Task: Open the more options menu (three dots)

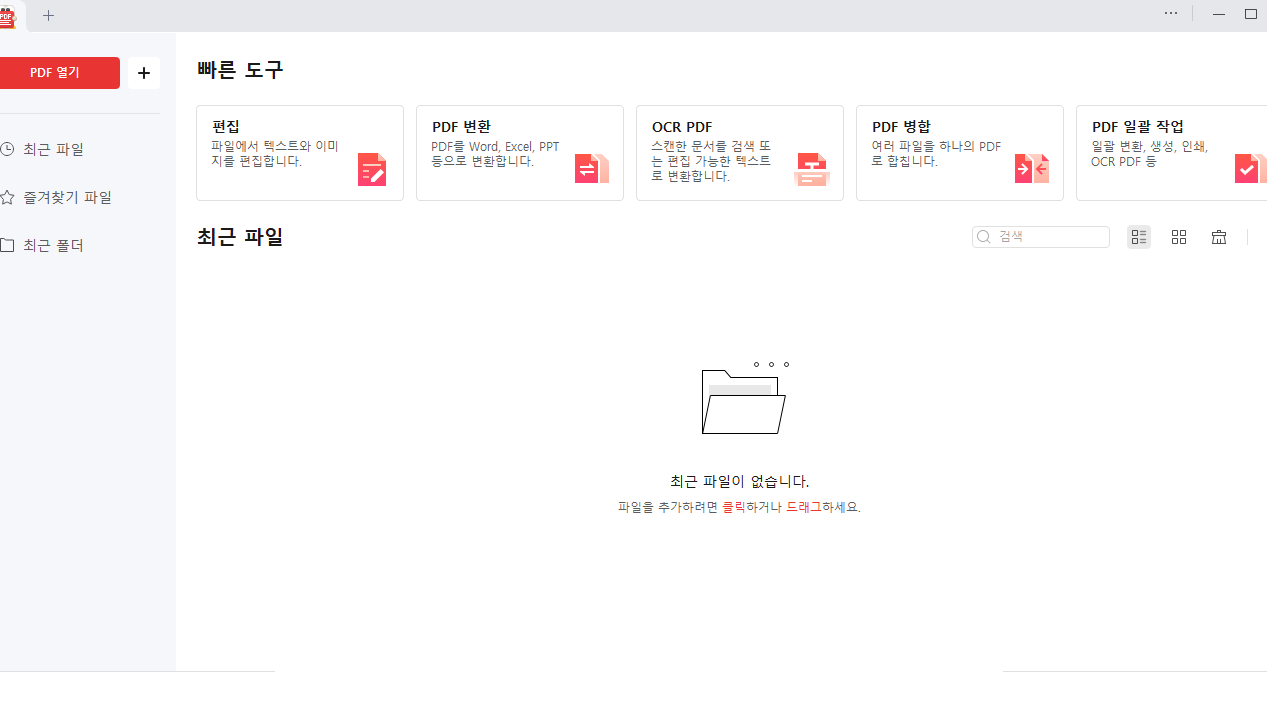Action: coord(1170,14)
